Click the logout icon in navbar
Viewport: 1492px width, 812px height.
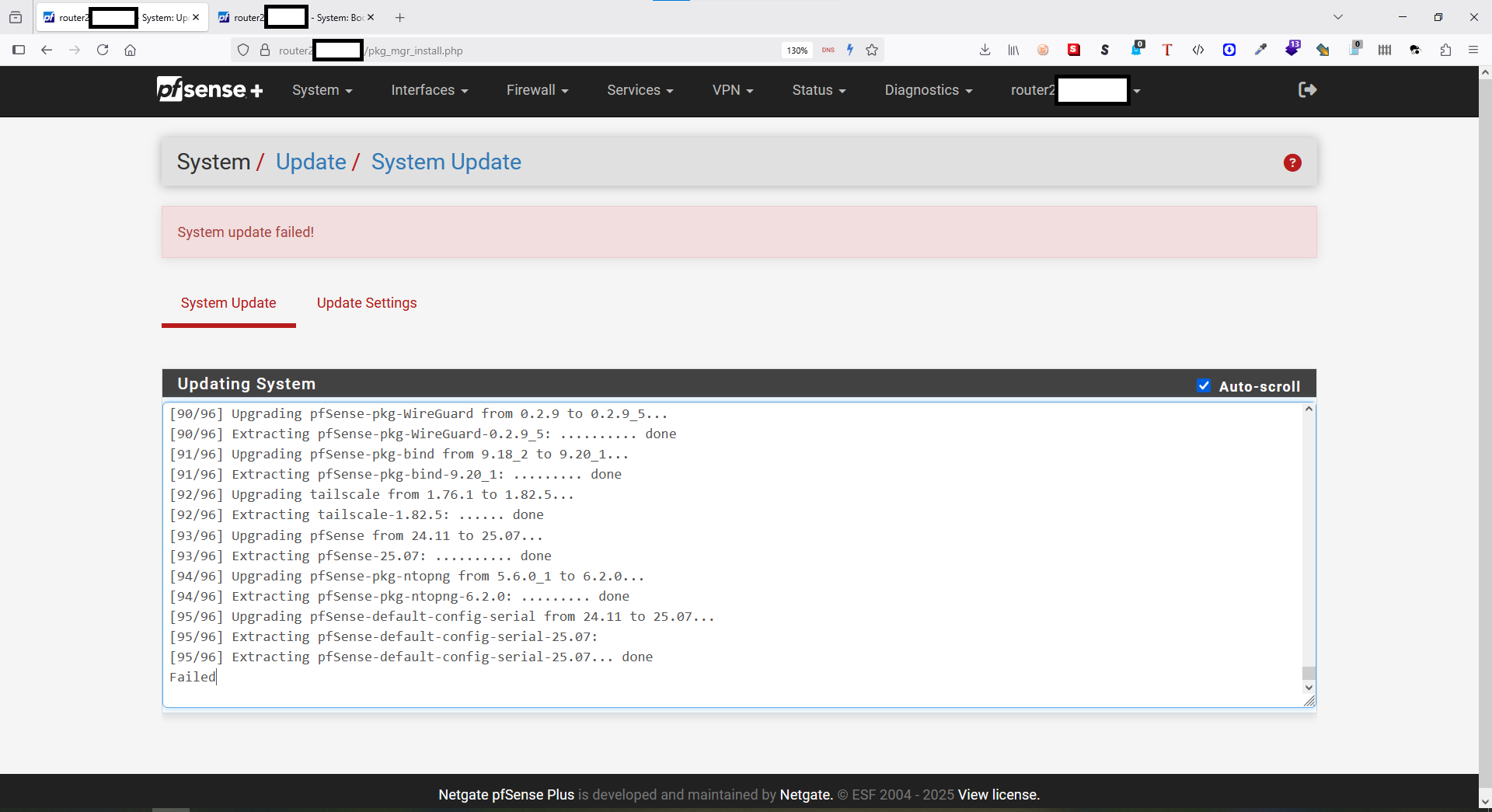coord(1307,90)
